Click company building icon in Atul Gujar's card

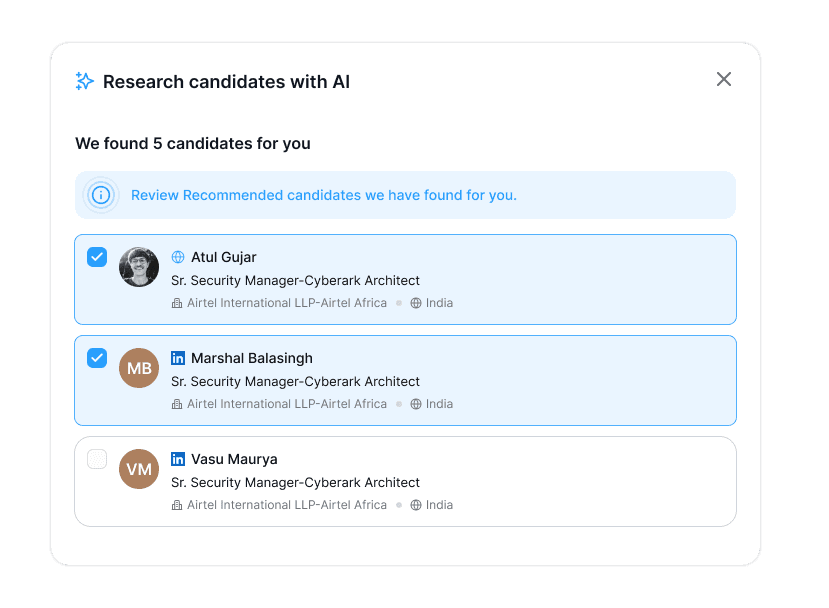[x=177, y=303]
